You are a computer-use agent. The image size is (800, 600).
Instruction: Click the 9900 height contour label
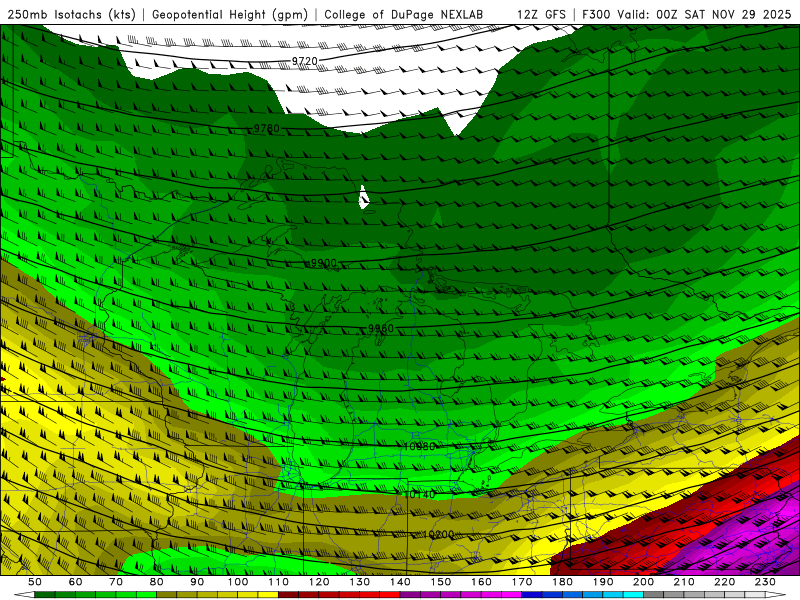coord(323,263)
